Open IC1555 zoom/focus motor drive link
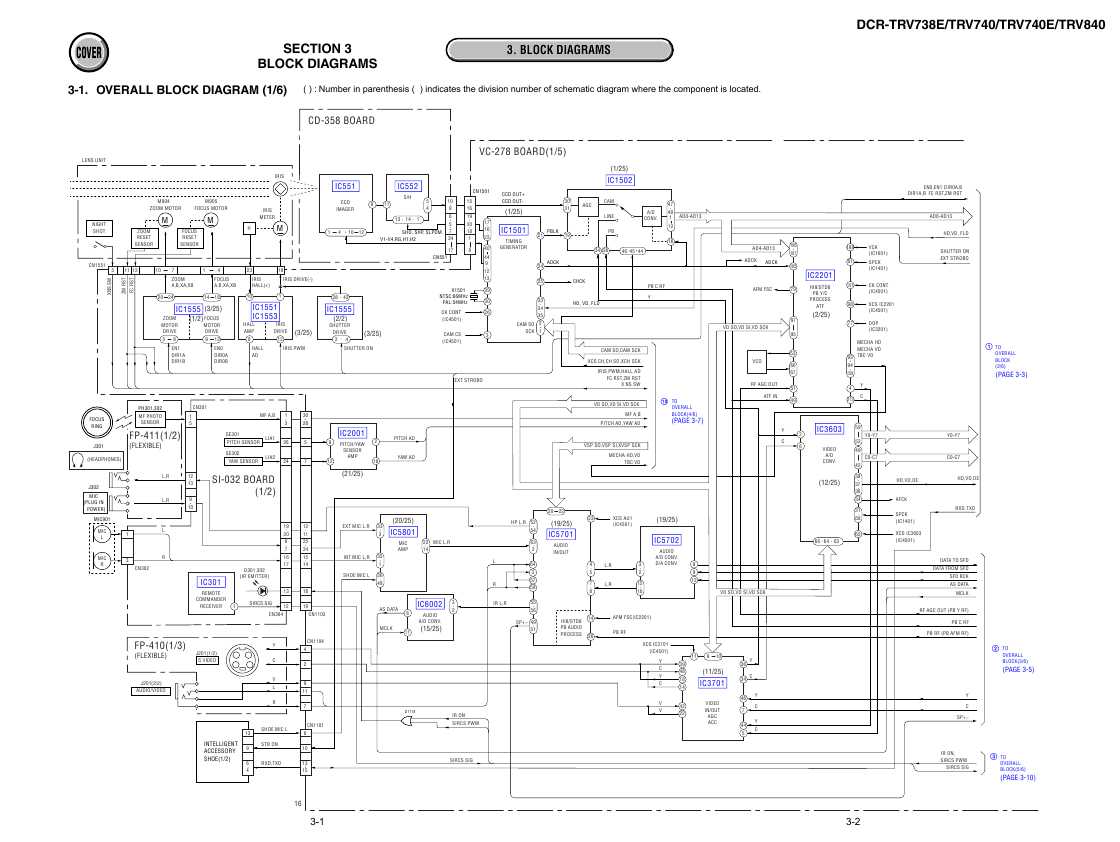Screen dimensions: 1120x842 (x=188, y=309)
